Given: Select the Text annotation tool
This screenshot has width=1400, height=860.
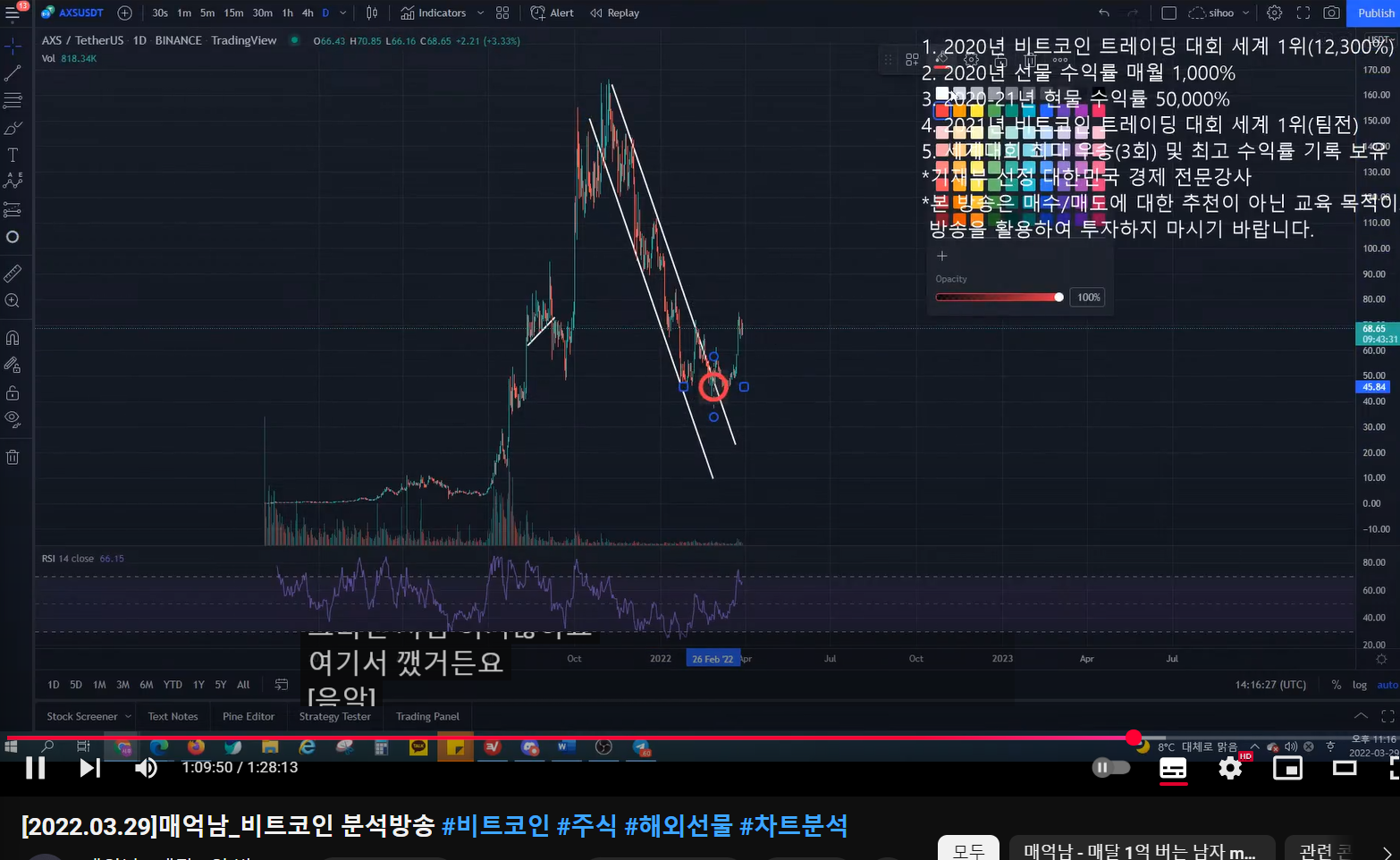Looking at the screenshot, I should 13,155.
